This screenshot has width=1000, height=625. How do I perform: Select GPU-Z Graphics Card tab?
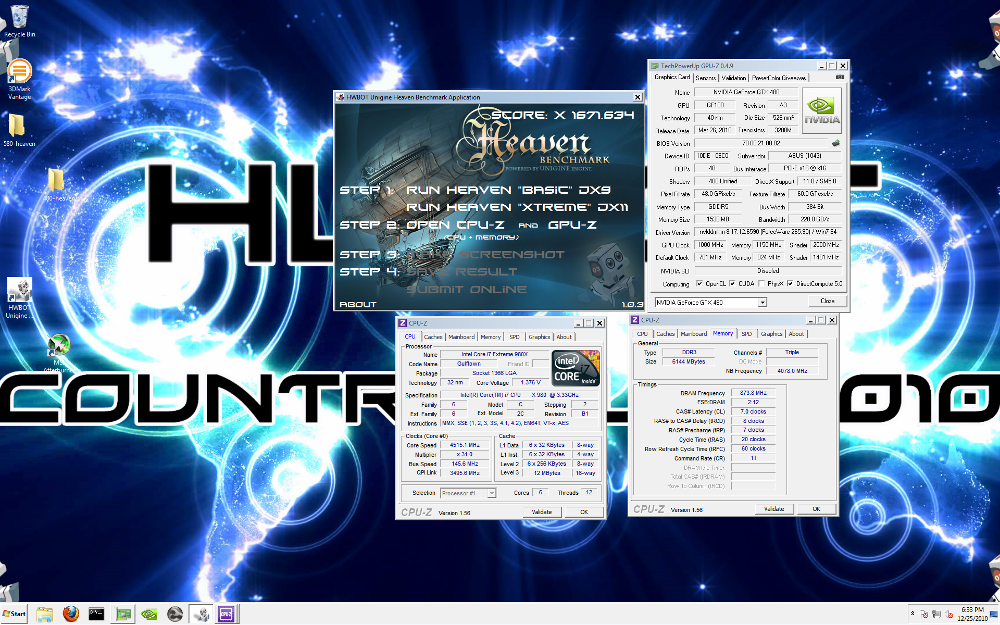click(x=672, y=77)
